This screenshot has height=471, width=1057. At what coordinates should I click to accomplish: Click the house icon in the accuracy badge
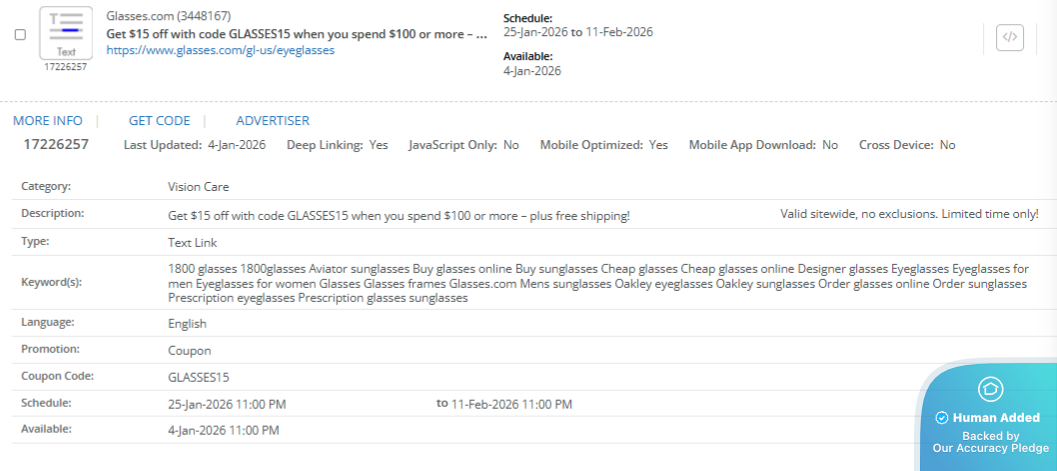(x=990, y=389)
